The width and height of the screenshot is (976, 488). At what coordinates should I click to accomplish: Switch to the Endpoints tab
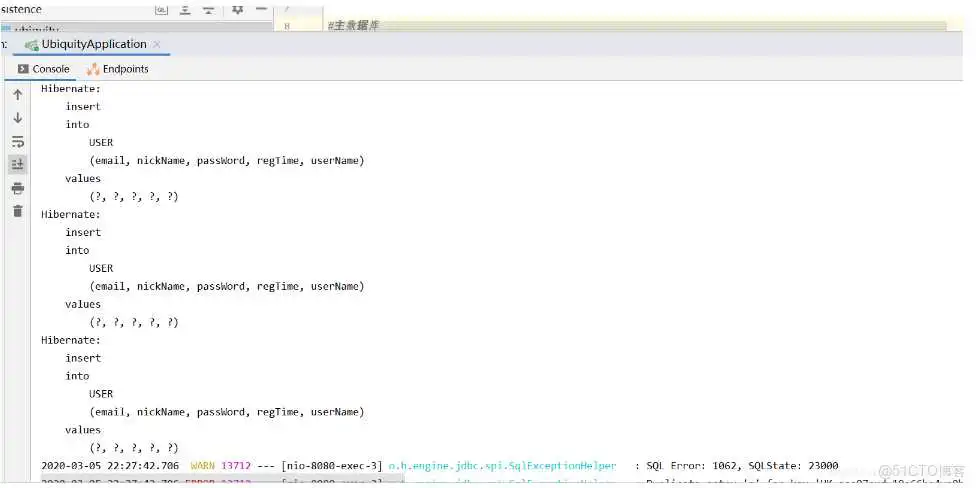(118, 69)
